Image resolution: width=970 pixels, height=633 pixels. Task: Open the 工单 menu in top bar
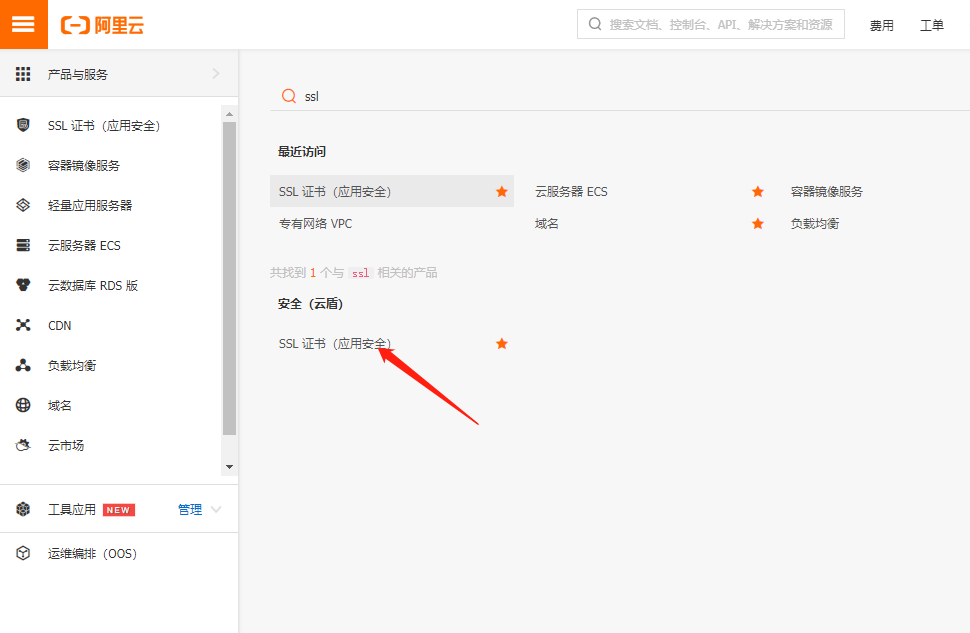pos(932,25)
